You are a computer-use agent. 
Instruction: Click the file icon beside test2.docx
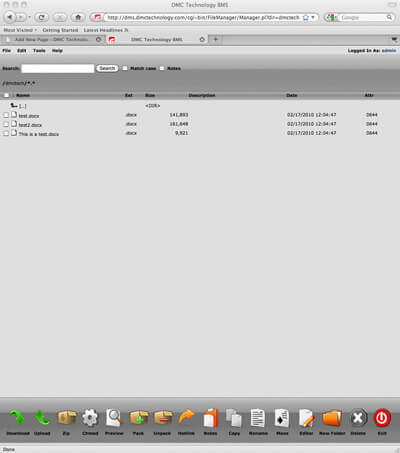[x=14, y=124]
